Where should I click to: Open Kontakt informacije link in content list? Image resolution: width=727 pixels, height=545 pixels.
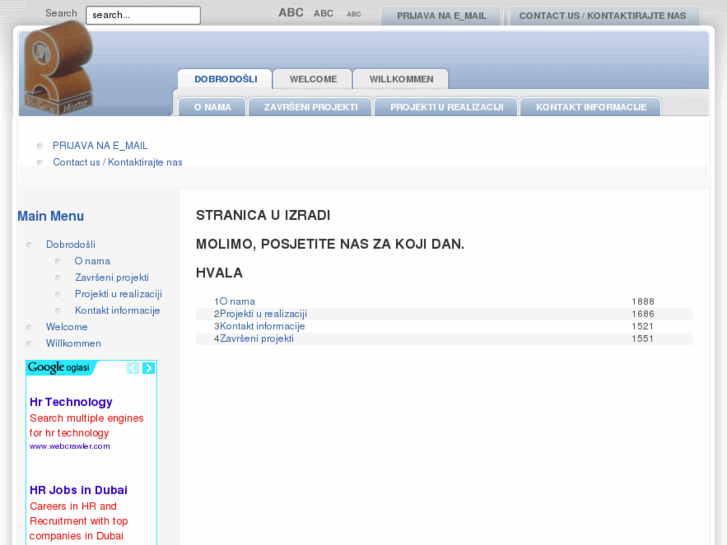[262, 326]
